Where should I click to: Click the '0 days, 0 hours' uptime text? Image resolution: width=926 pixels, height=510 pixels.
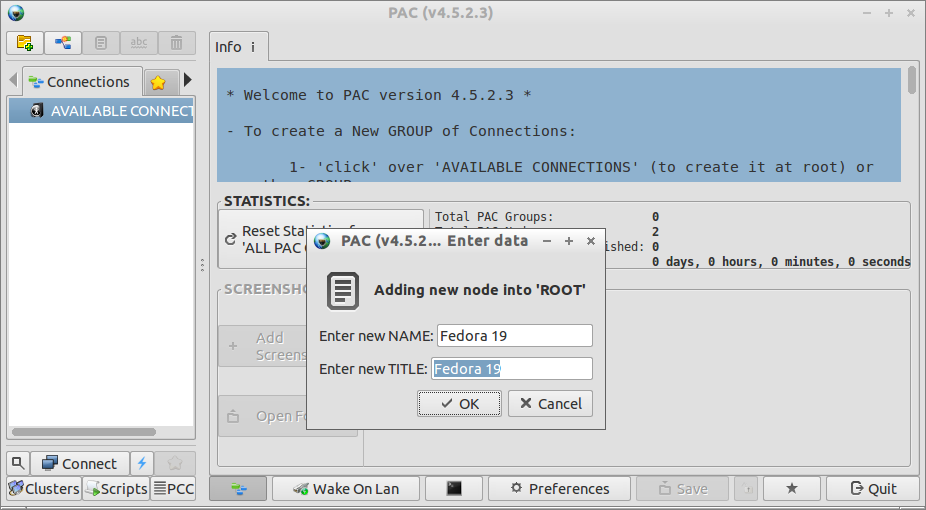click(x=781, y=261)
